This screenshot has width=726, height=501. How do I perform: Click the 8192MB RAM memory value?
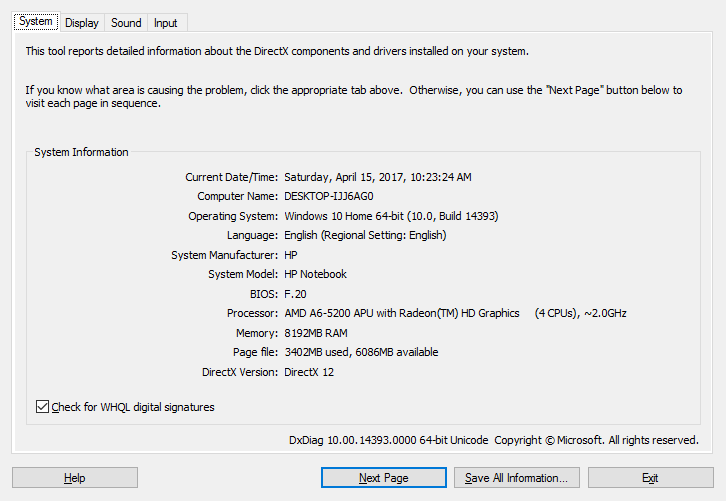[x=316, y=333]
